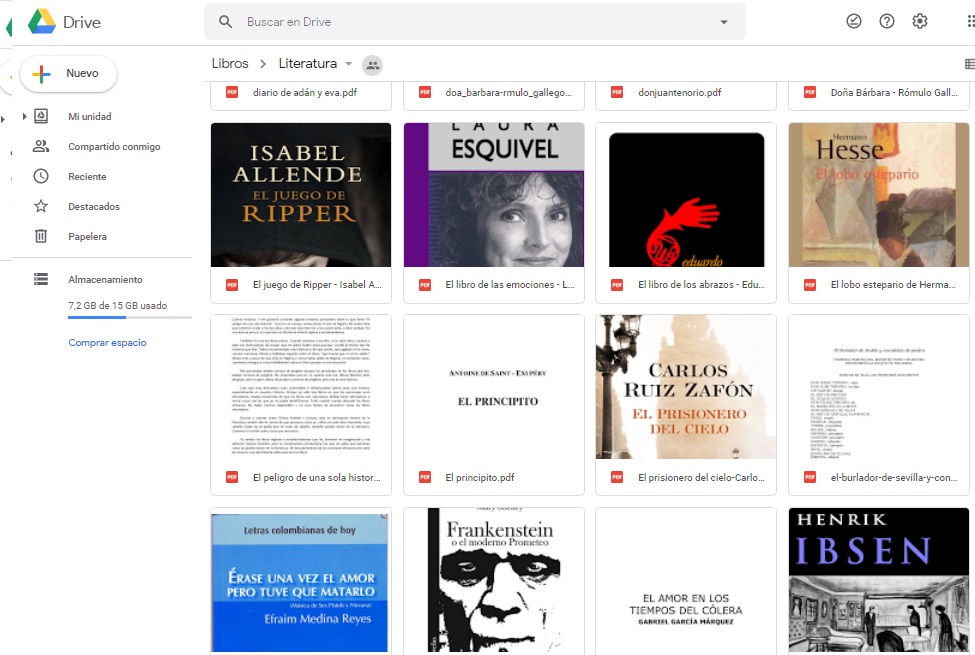Click the Nuevo button
This screenshot has height=655, width=975.
(67, 73)
